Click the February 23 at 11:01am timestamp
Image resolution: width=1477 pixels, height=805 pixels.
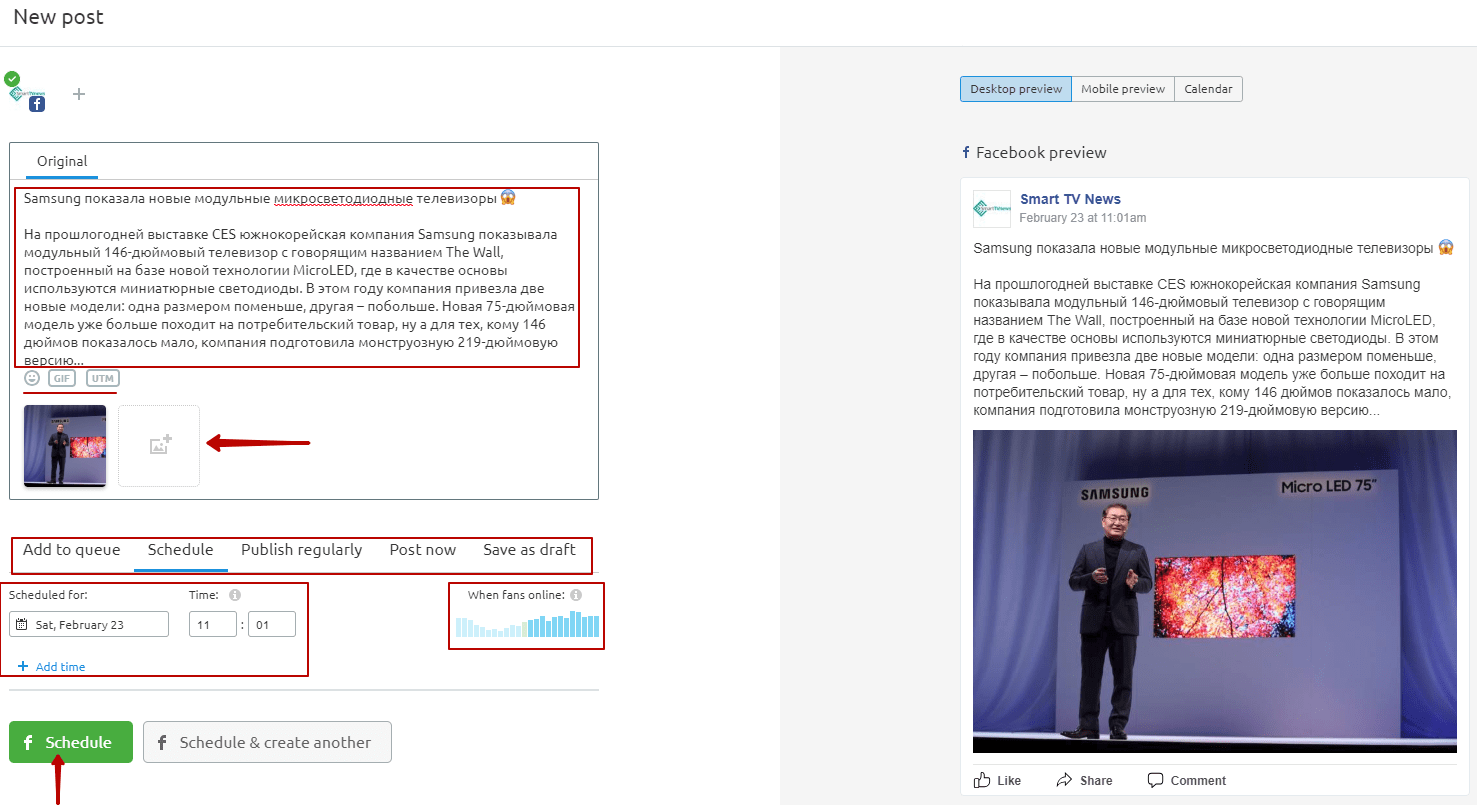pos(1083,217)
